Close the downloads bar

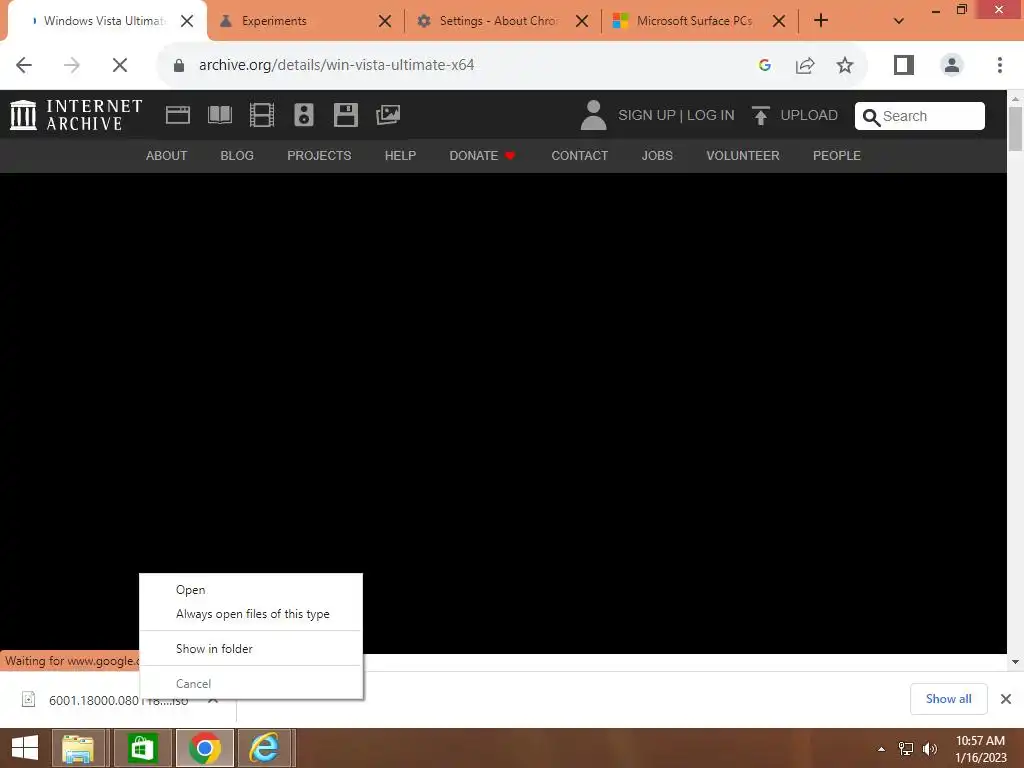pyautogui.click(x=1006, y=699)
